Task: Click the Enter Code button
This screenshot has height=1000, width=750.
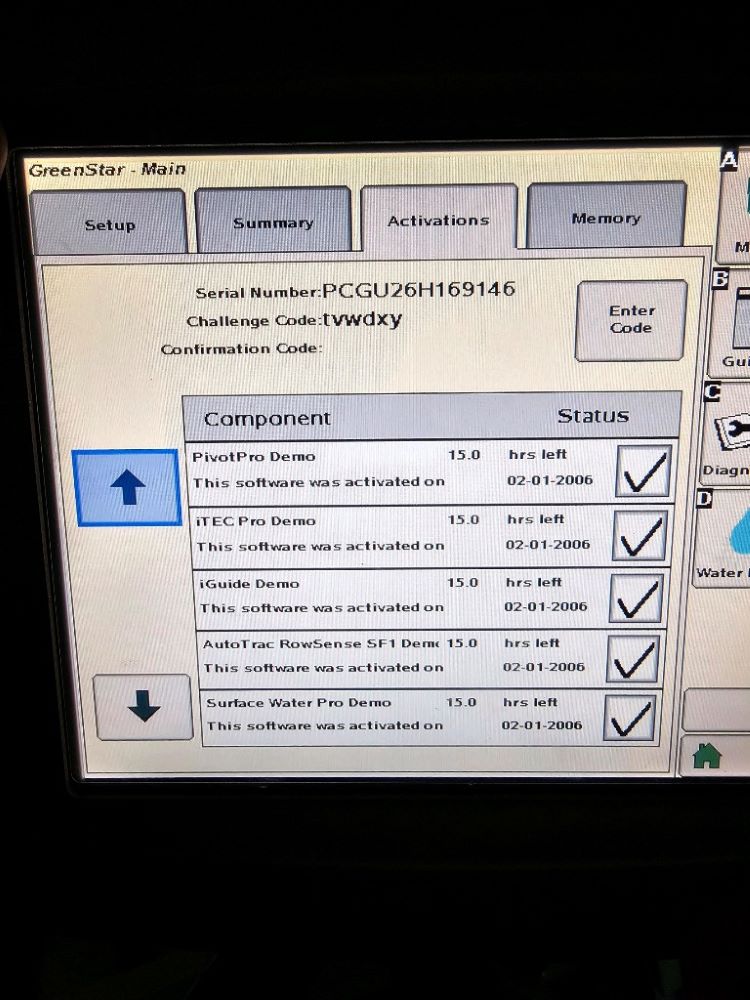Action: click(x=631, y=320)
